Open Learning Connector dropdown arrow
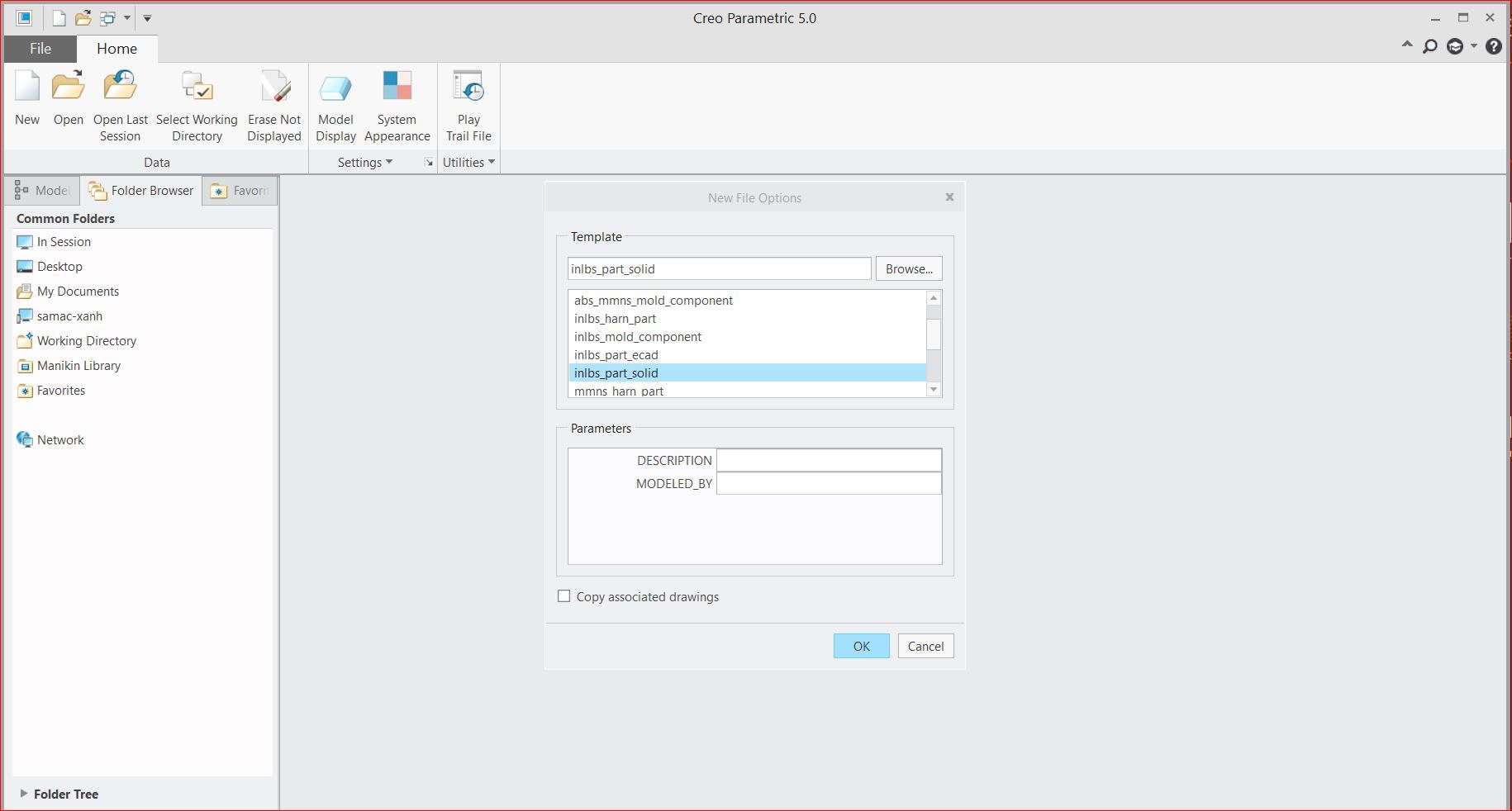1512x811 pixels. (1474, 47)
